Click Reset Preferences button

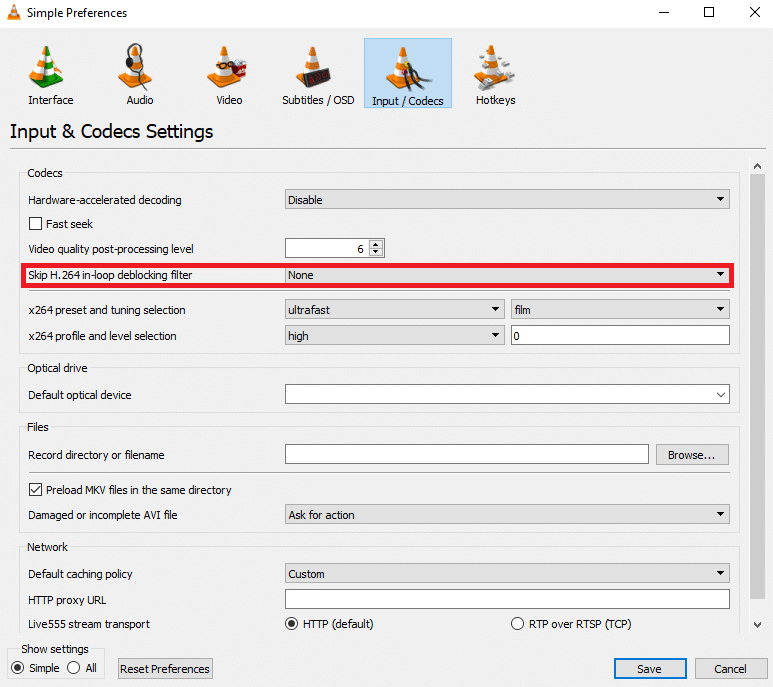click(x=165, y=669)
